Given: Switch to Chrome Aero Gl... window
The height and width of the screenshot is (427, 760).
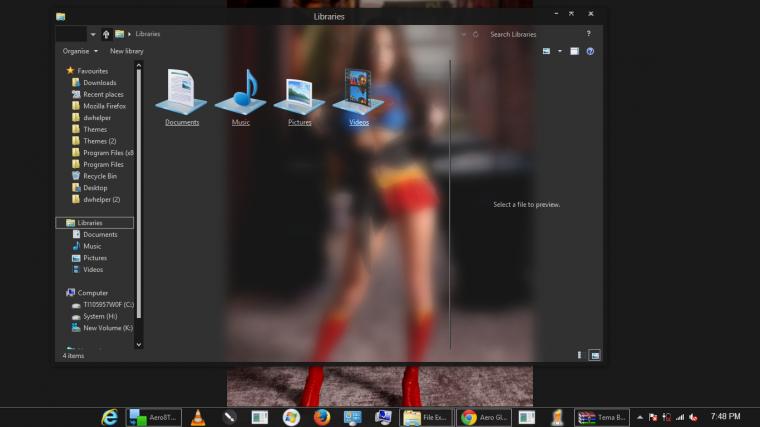Looking at the screenshot, I should [484, 417].
